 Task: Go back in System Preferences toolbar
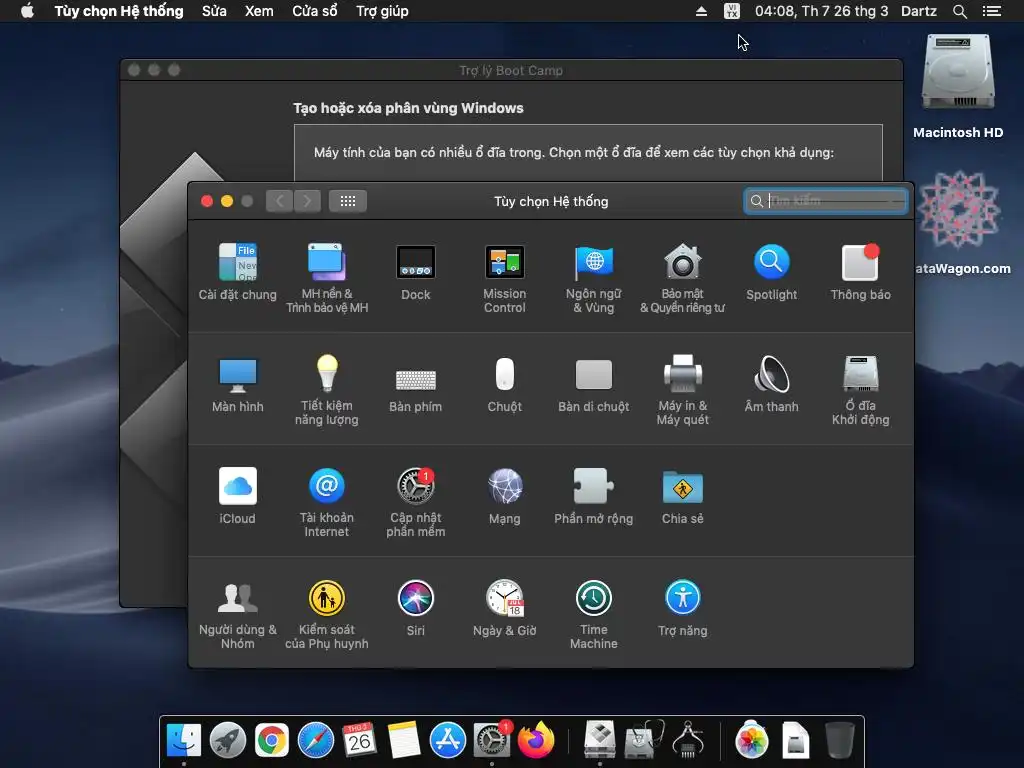point(280,201)
